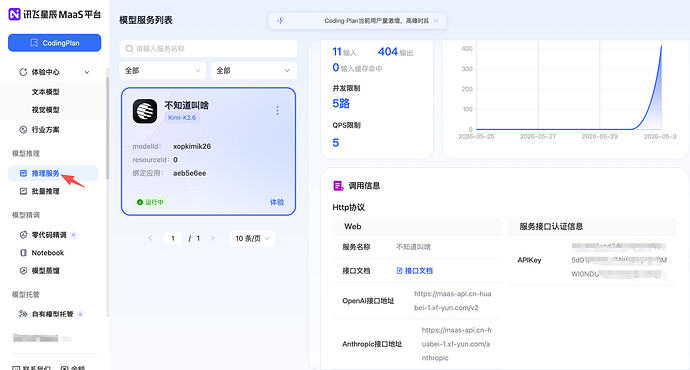Open 行业方案 in the sidebar
Viewport: 690px width, 370px height.
tap(45, 129)
